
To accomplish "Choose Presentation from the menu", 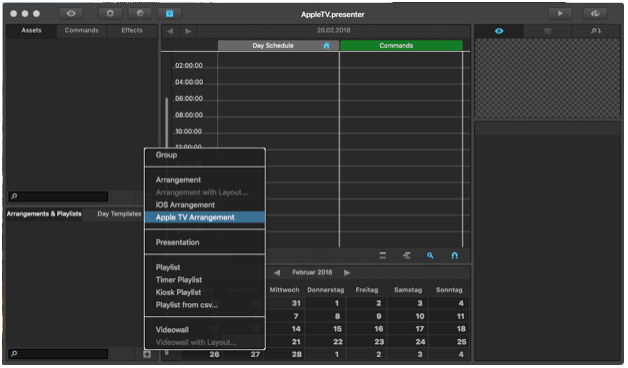I will 205,242.
